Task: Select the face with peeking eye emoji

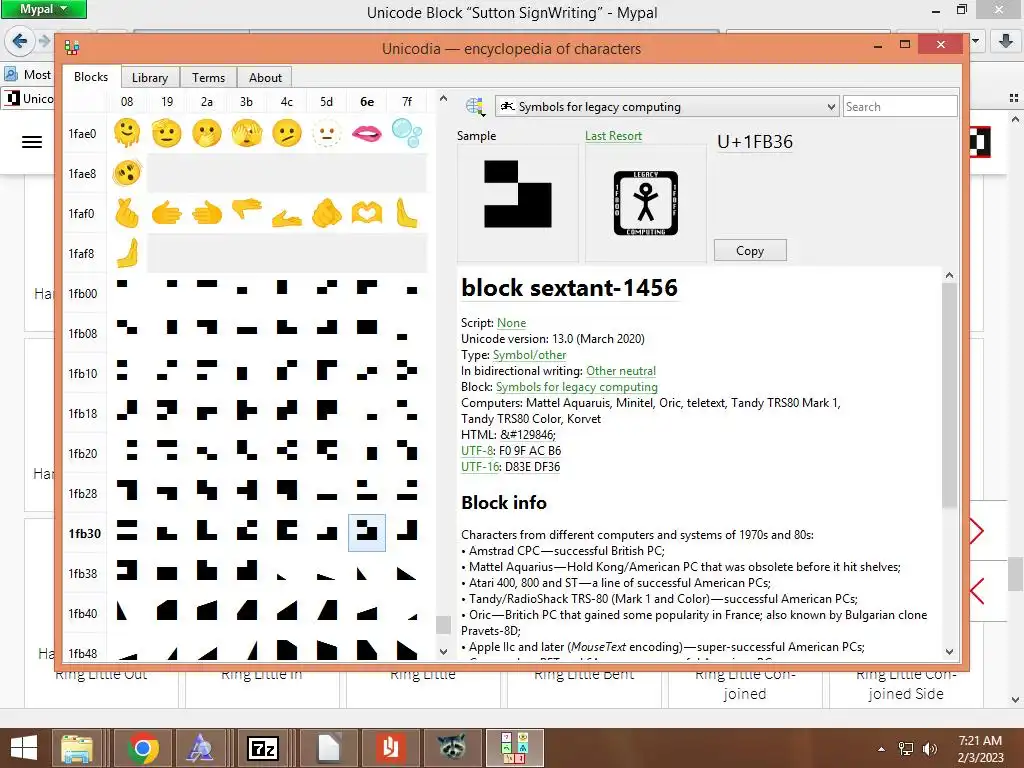Action: pos(247,133)
